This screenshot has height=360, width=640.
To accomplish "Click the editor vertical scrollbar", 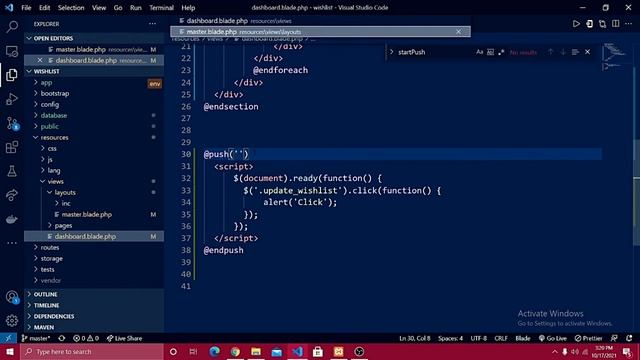I will tap(636, 192).
